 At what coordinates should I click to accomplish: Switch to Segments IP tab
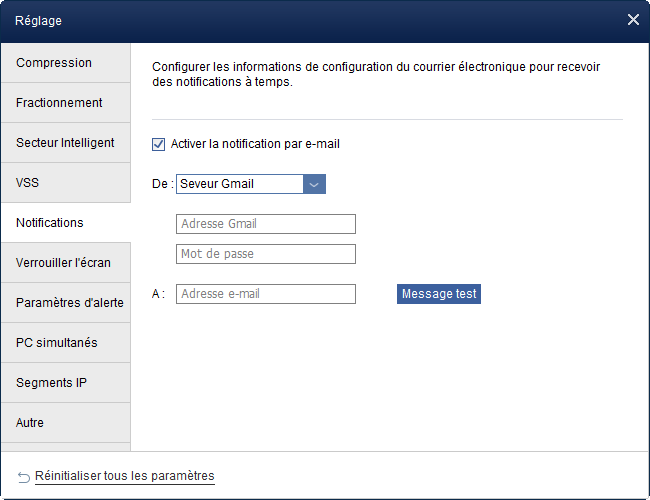pos(65,383)
